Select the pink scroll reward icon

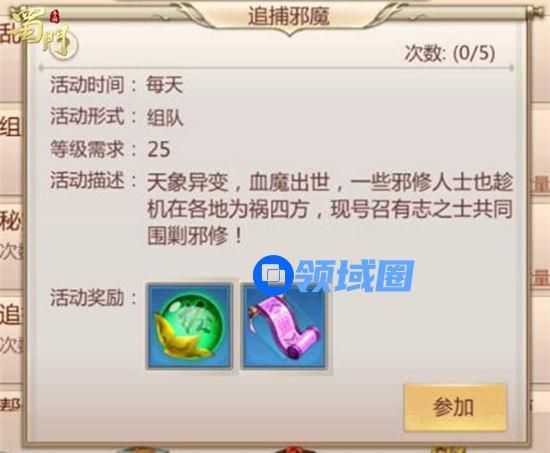point(285,326)
